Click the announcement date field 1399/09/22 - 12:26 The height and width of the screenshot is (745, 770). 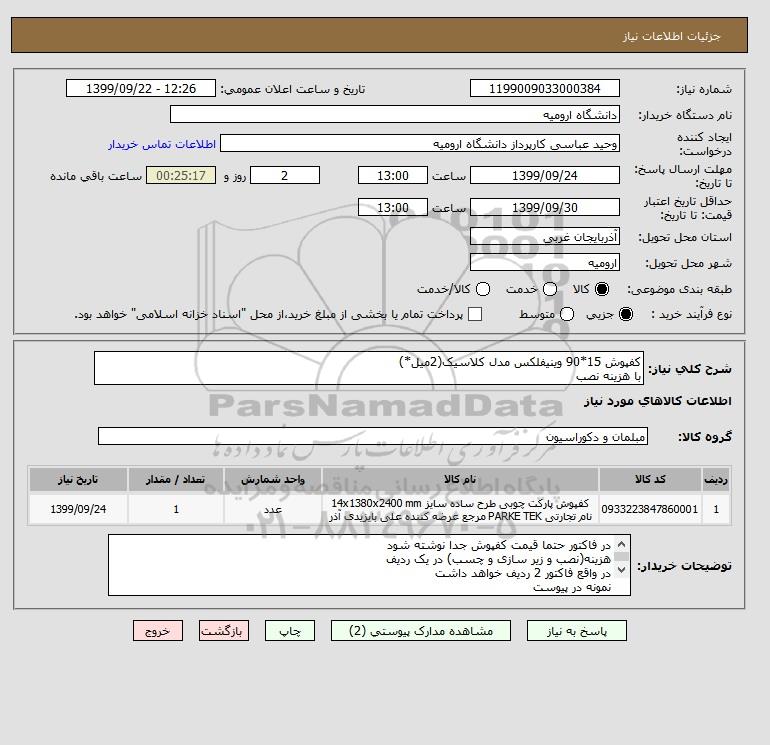coord(141,88)
